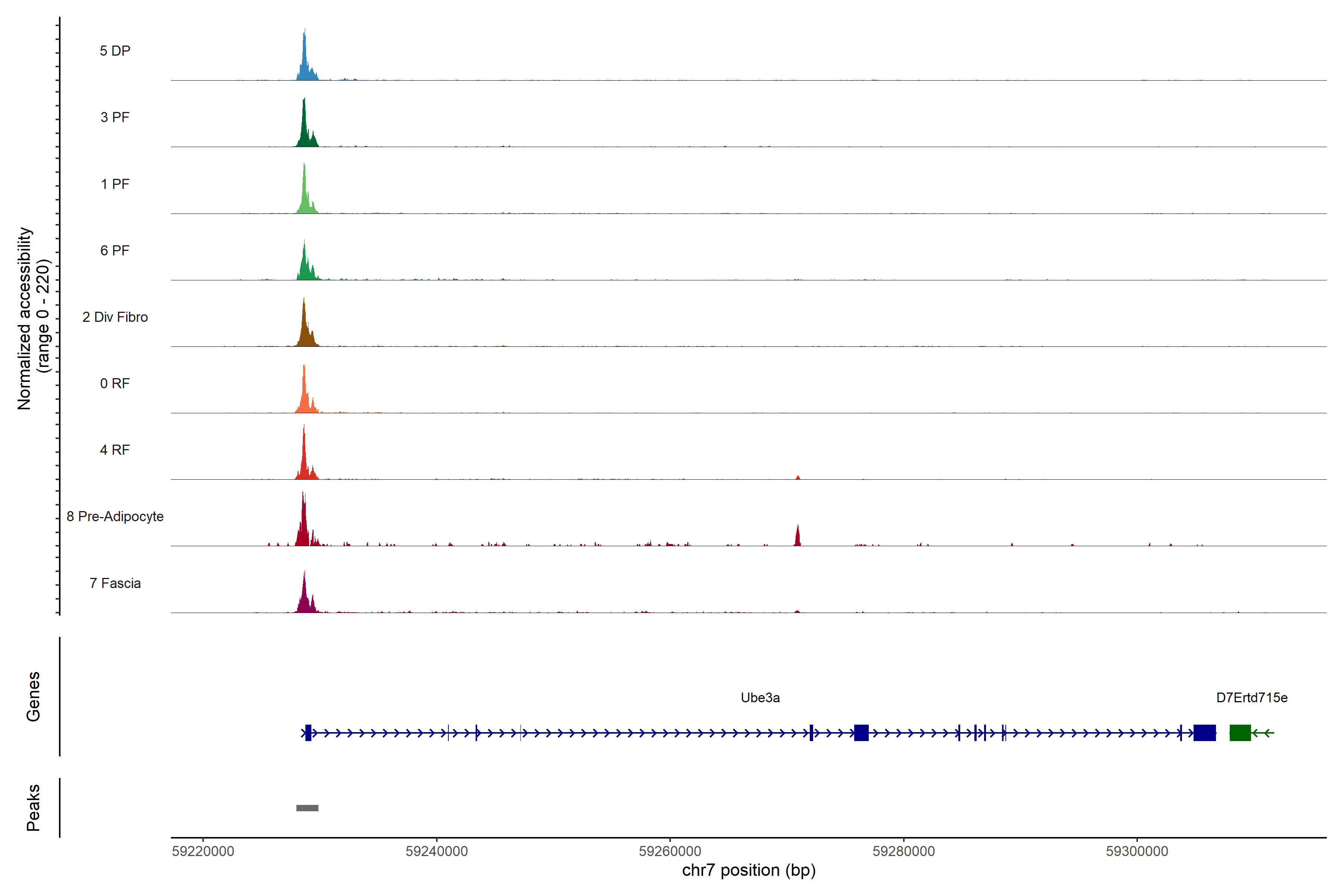Click the Peaks panel label
The image size is (1344, 896).
pyautogui.click(x=33, y=808)
